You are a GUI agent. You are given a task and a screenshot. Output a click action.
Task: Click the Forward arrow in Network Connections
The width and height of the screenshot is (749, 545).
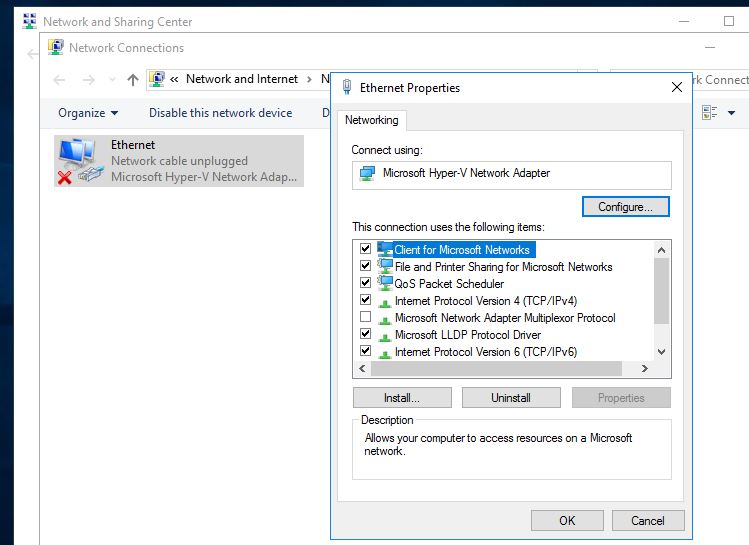click(88, 80)
